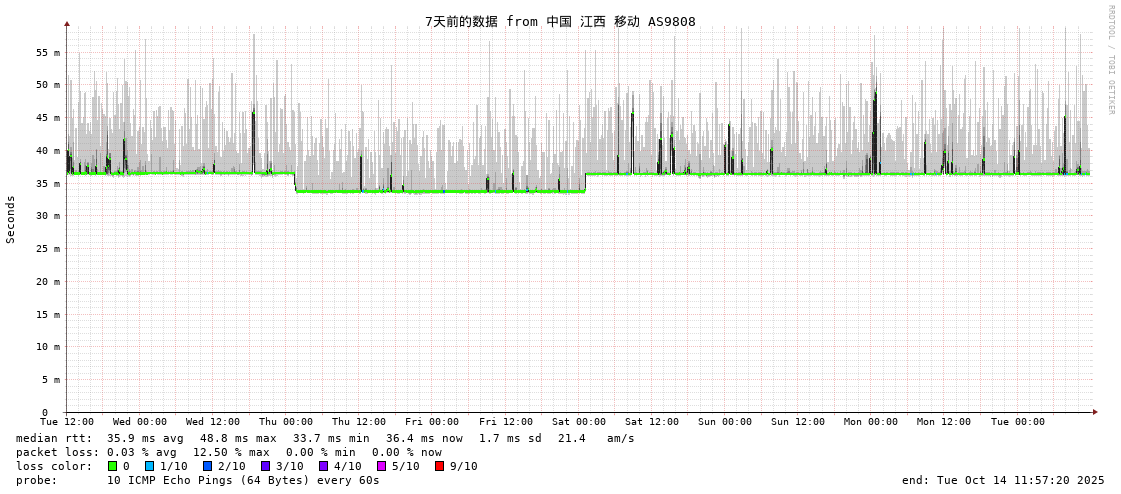Screen dimensions: 1121x494
Task: Click the magenta 5/10 loss swatch
Action: pos(382,466)
